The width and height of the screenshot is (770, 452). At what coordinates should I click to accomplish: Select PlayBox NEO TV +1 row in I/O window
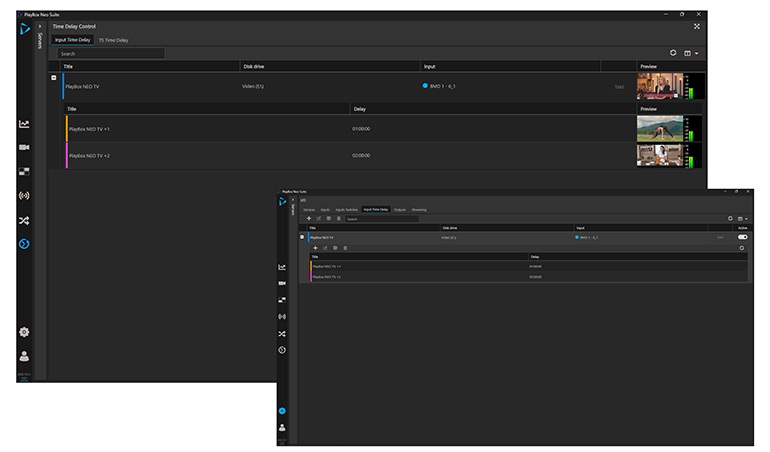click(x=528, y=266)
